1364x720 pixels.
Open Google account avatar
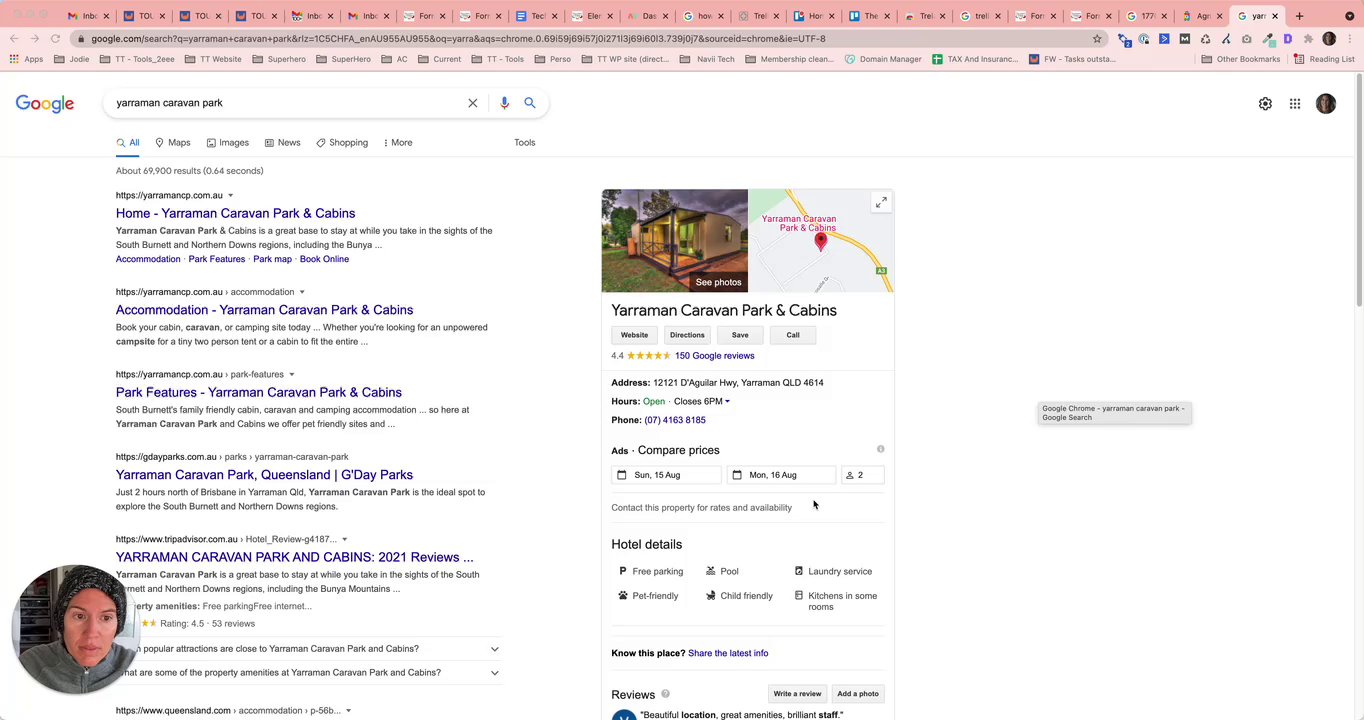pyautogui.click(x=1326, y=104)
